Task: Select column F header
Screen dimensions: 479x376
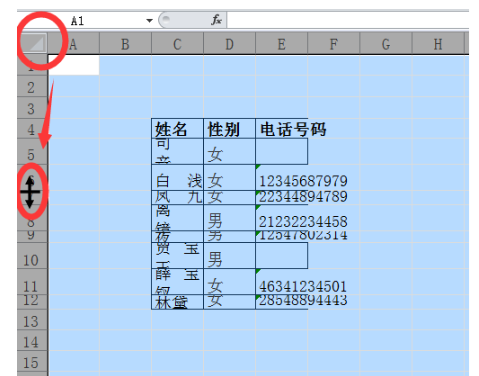Action: click(334, 44)
